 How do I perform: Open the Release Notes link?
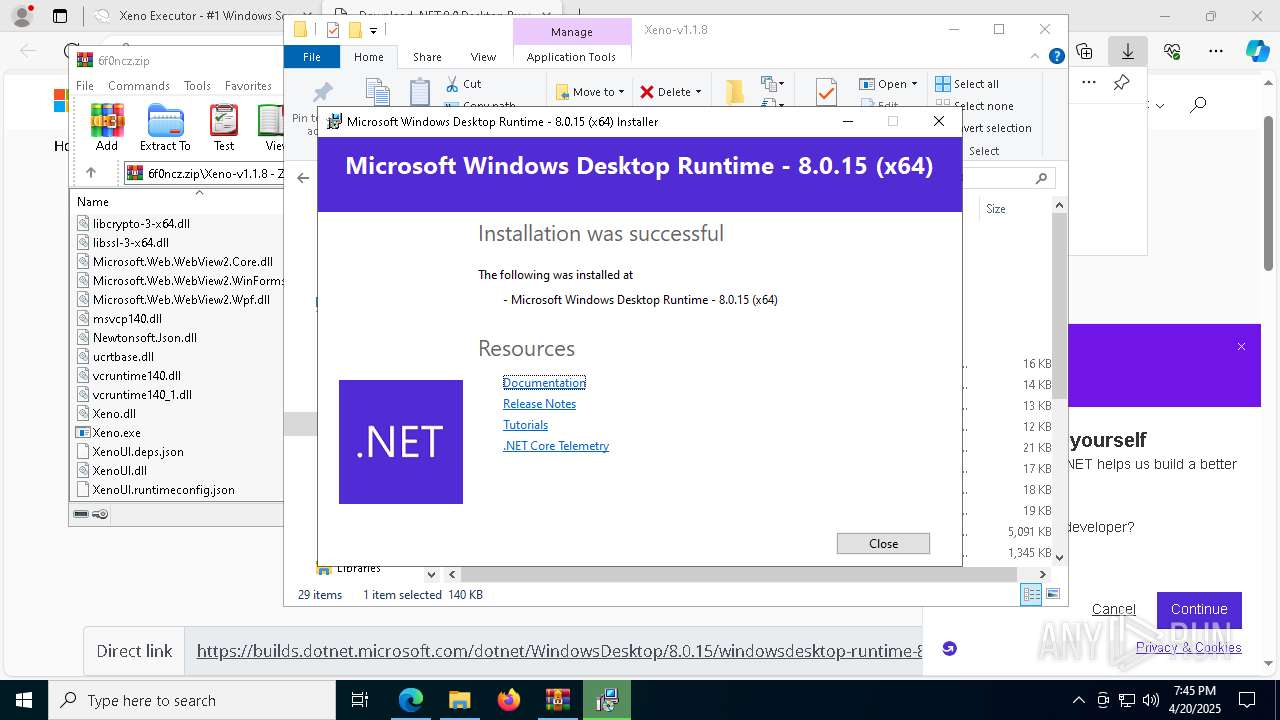click(x=539, y=404)
